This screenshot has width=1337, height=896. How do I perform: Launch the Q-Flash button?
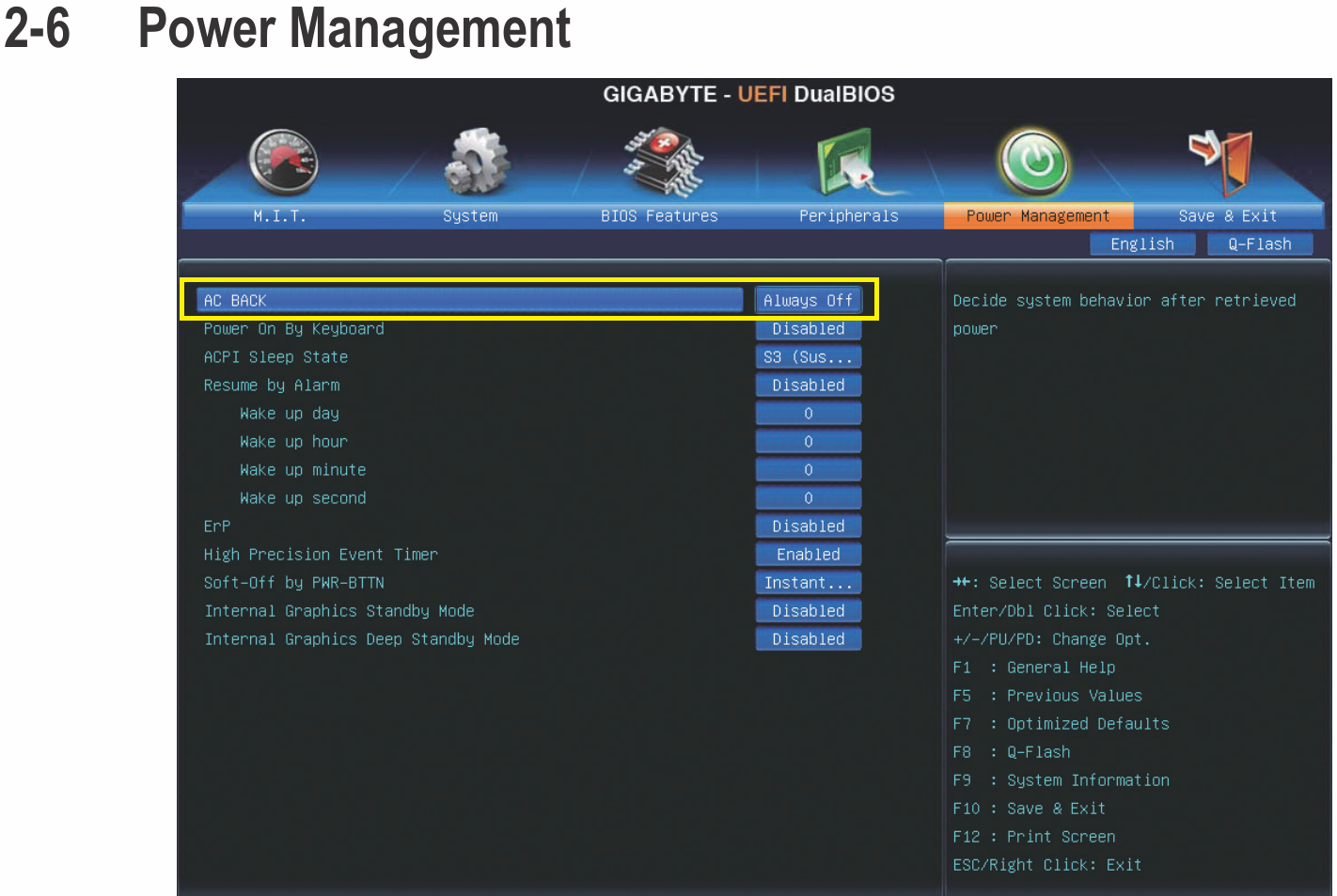tap(1260, 244)
